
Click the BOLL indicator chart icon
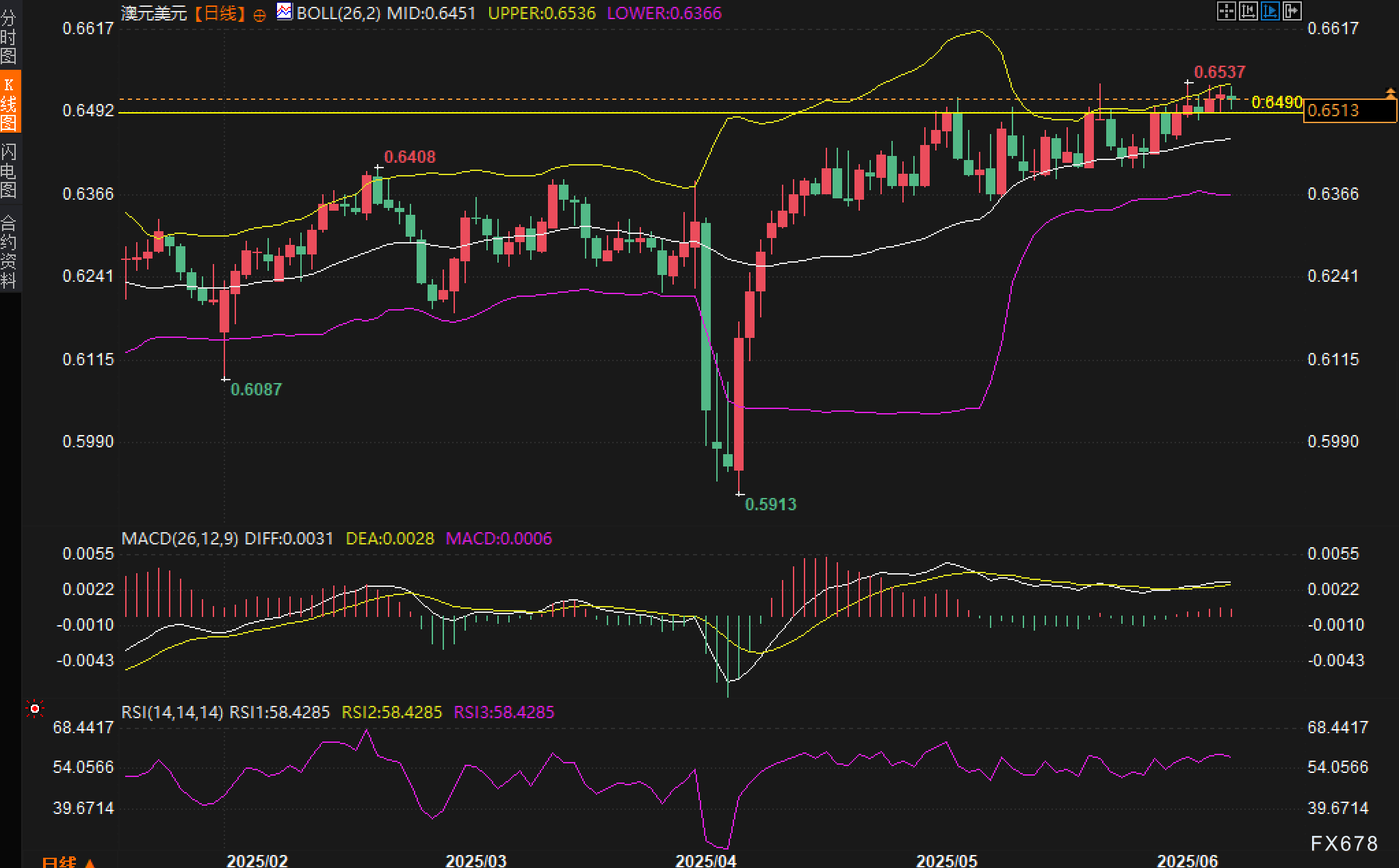click(x=284, y=12)
